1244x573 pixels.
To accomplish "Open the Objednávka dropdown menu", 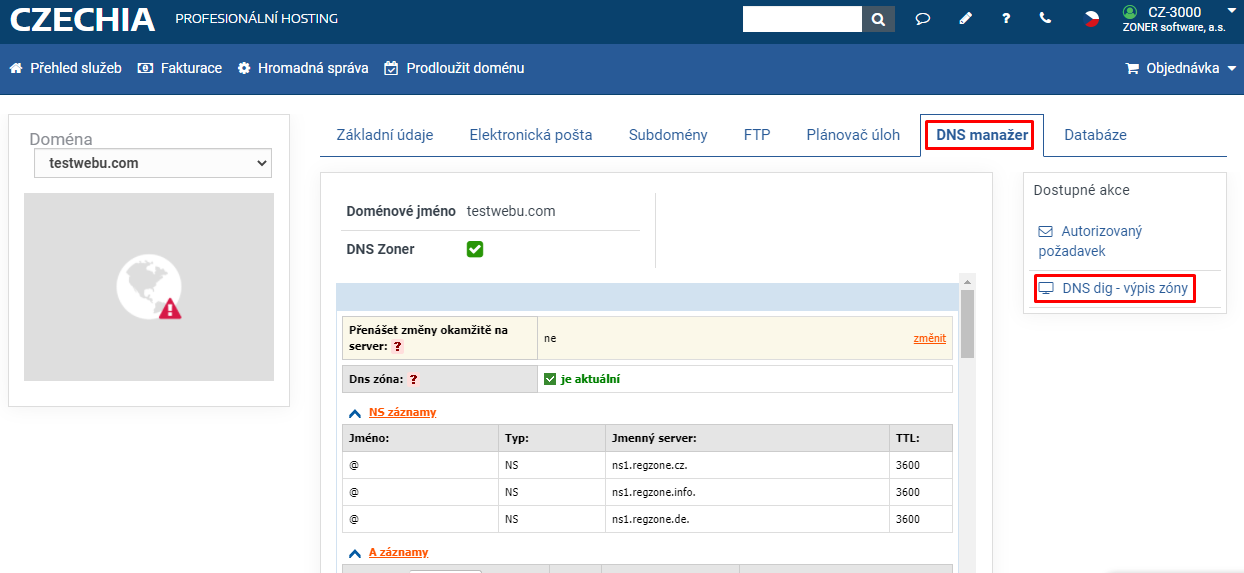I will coord(1181,69).
